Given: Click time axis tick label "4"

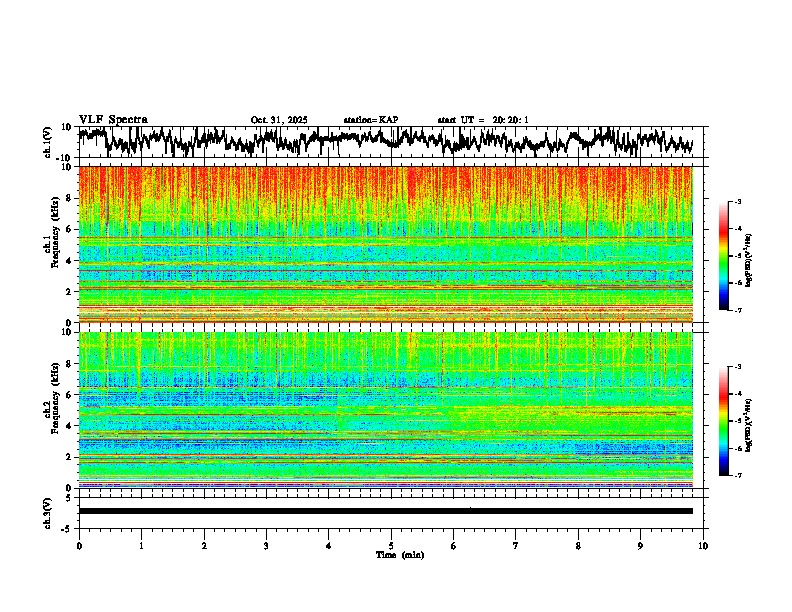Looking at the screenshot, I should point(329,546).
